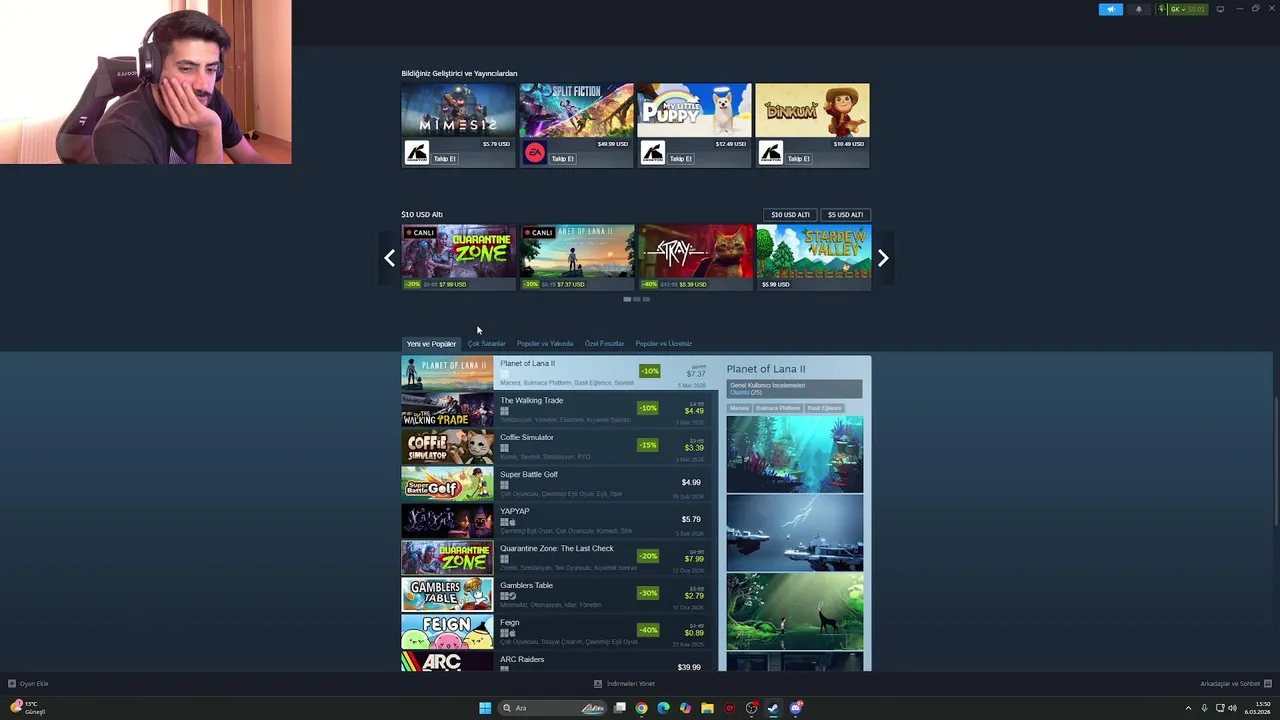Viewport: 1280px width, 720px height.
Task: Switch to Özel Fırsatlar tab
Action: 604,344
